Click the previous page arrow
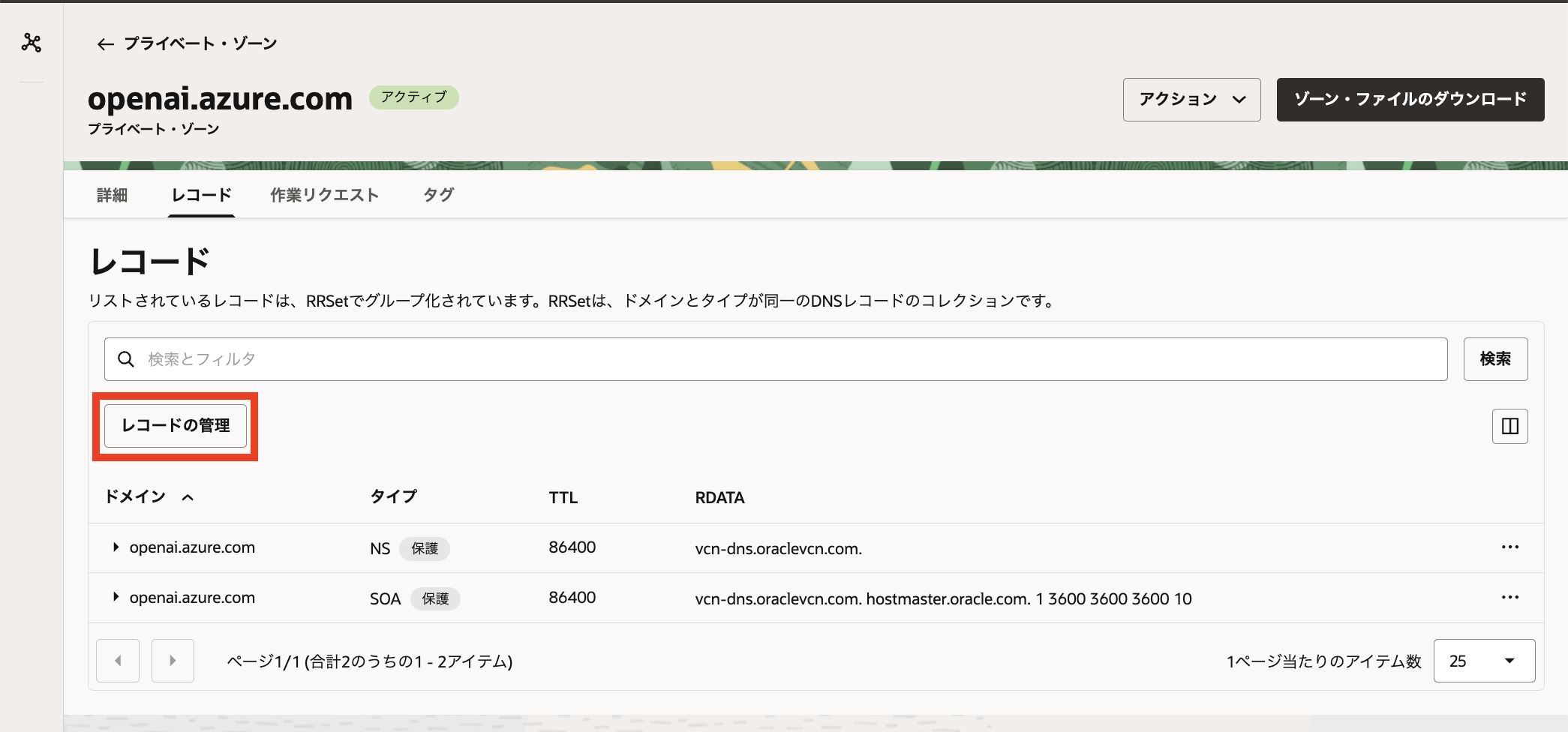The width and height of the screenshot is (1568, 732). pyautogui.click(x=118, y=660)
